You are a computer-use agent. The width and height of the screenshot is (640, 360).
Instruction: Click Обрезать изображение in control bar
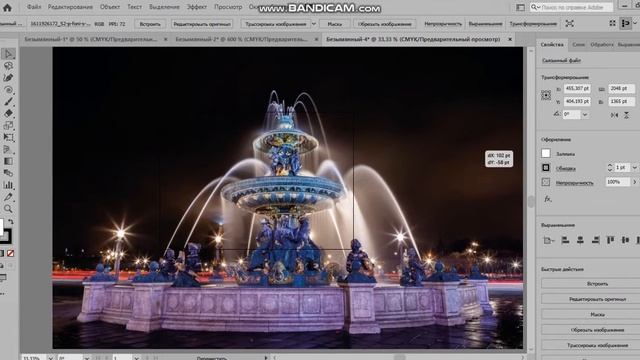pos(384,24)
